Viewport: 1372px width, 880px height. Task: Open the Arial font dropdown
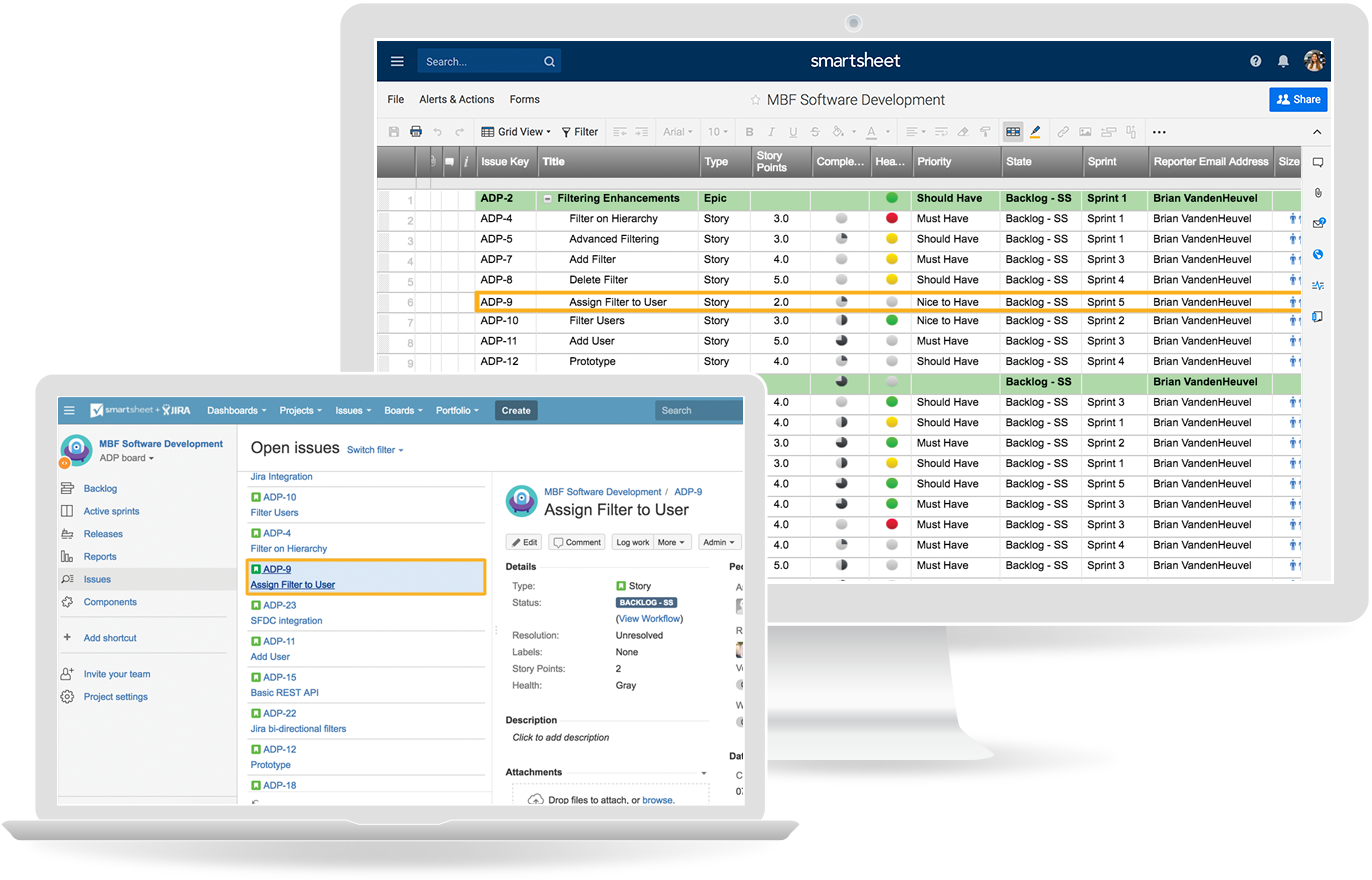[679, 131]
